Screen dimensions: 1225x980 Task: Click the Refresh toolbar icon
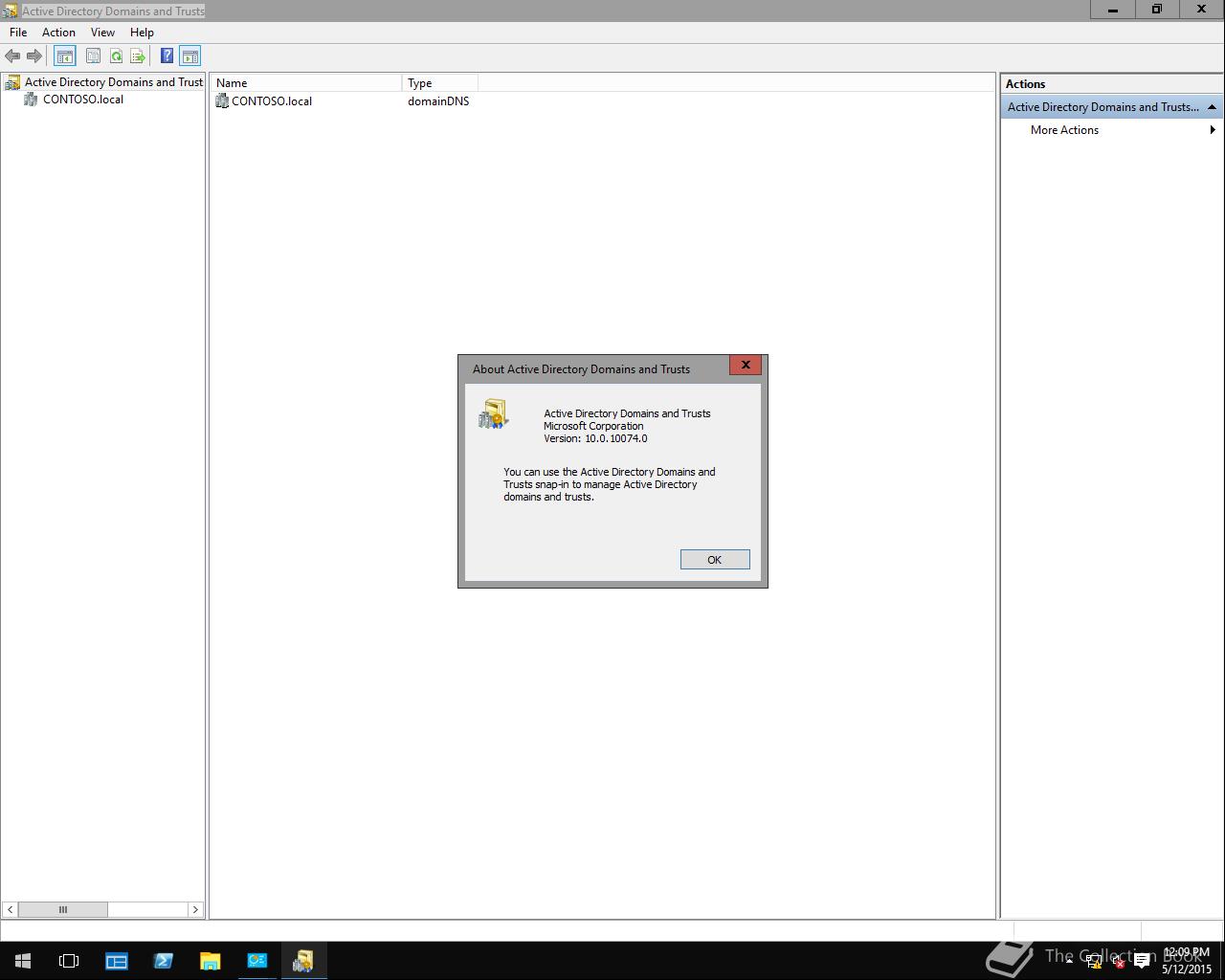click(116, 56)
